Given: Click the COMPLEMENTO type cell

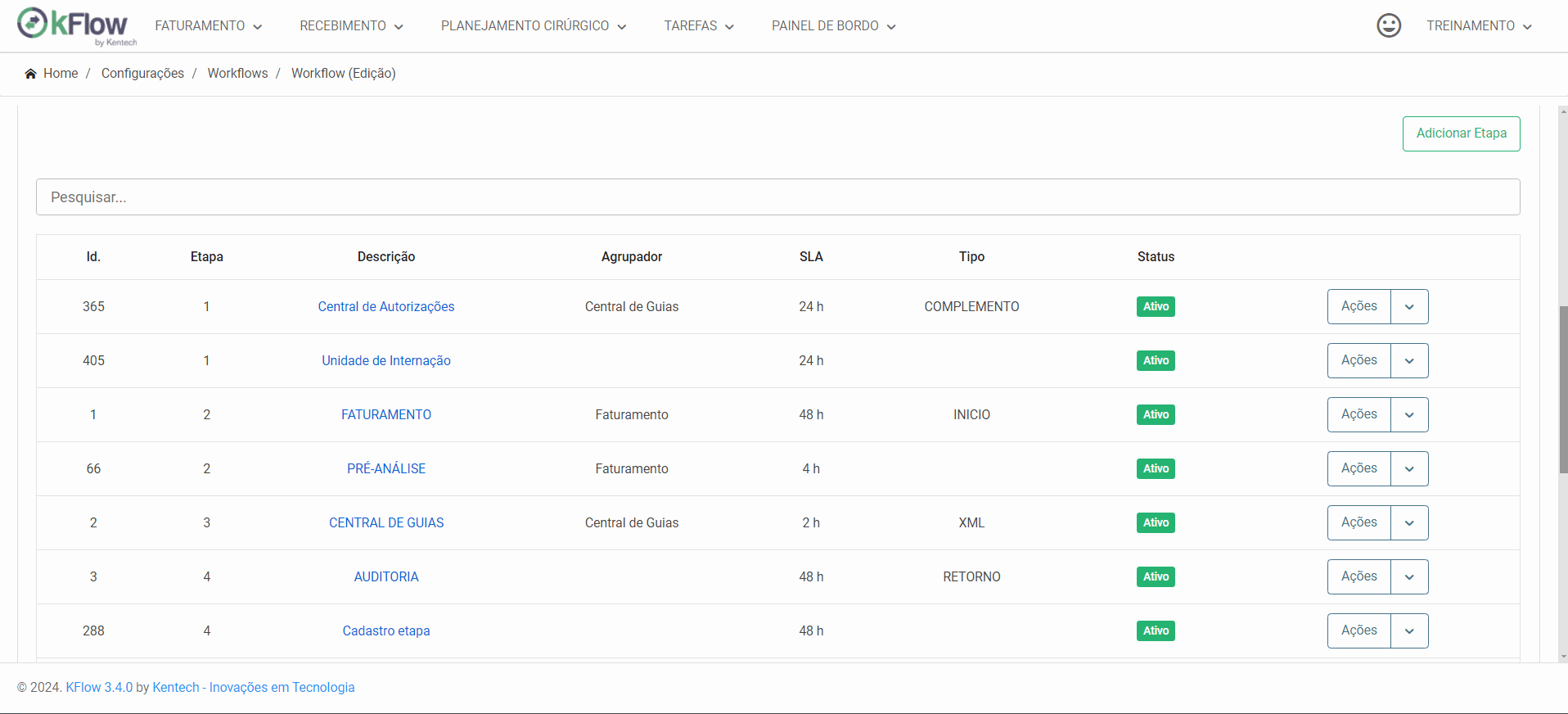Looking at the screenshot, I should [971, 307].
